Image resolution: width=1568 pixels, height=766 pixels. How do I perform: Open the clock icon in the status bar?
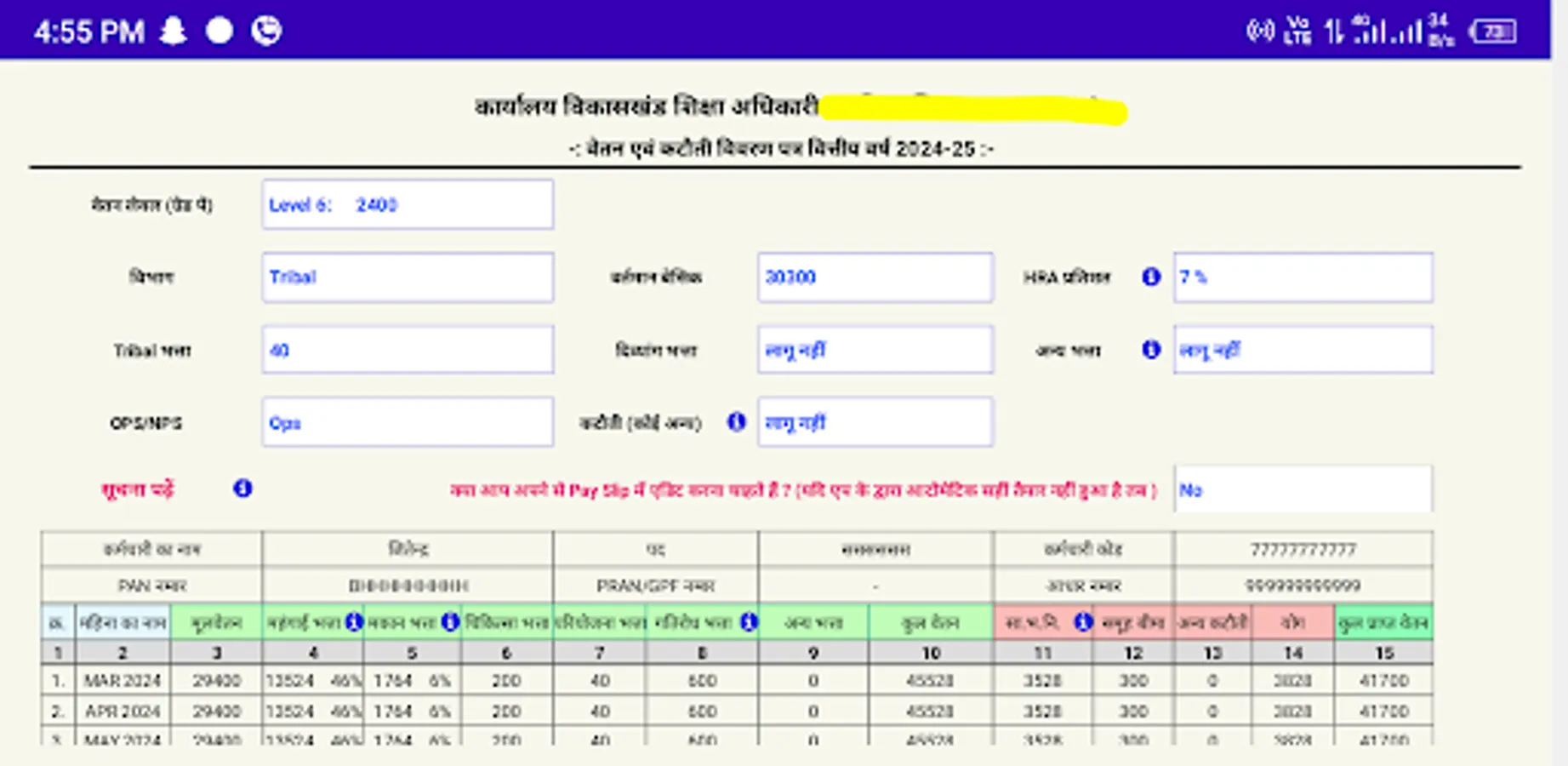(268, 30)
